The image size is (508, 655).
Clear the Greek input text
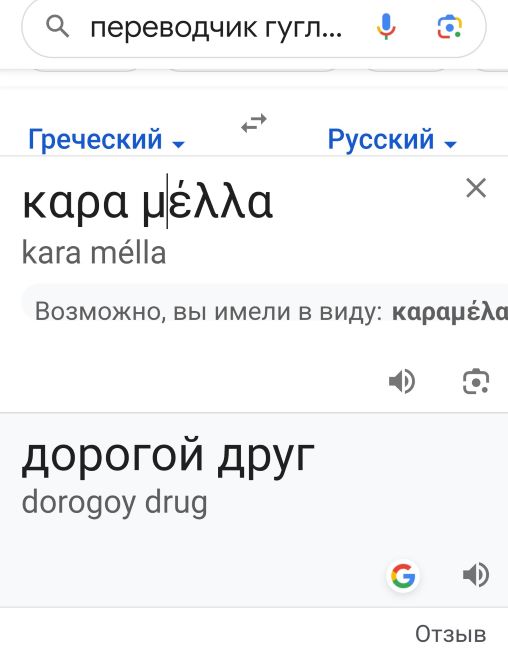(476, 188)
